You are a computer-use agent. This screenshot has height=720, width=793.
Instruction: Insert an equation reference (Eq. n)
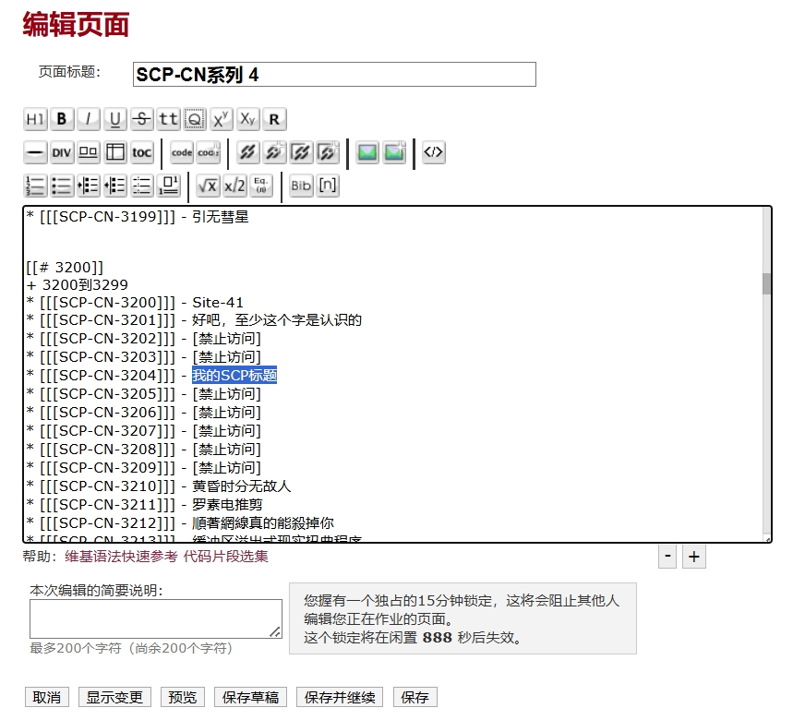[x=261, y=186]
